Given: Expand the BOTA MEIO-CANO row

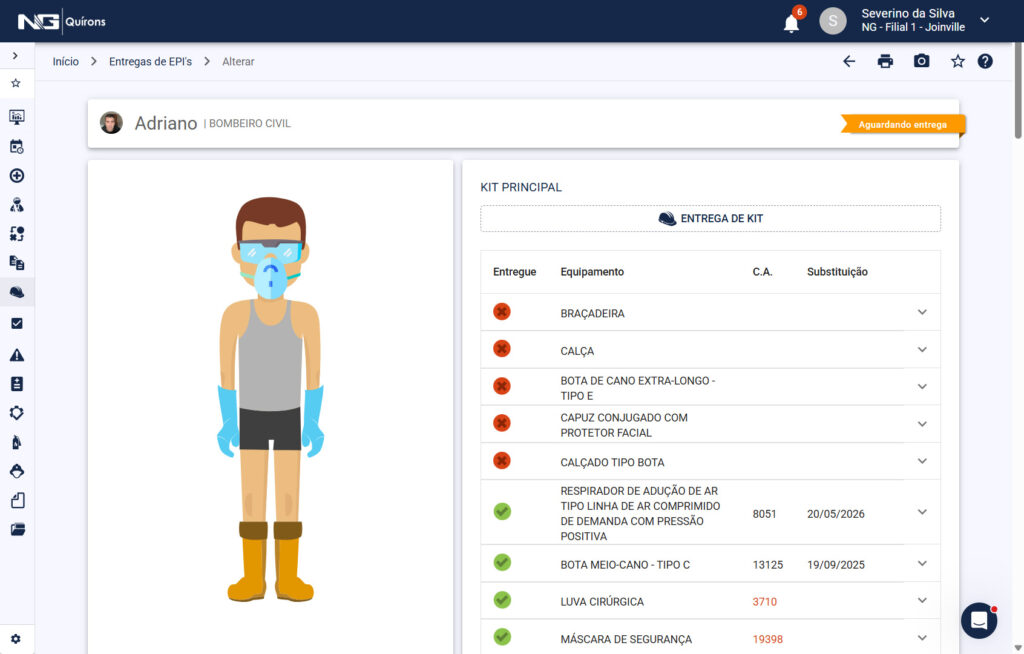Looking at the screenshot, I should point(921,563).
